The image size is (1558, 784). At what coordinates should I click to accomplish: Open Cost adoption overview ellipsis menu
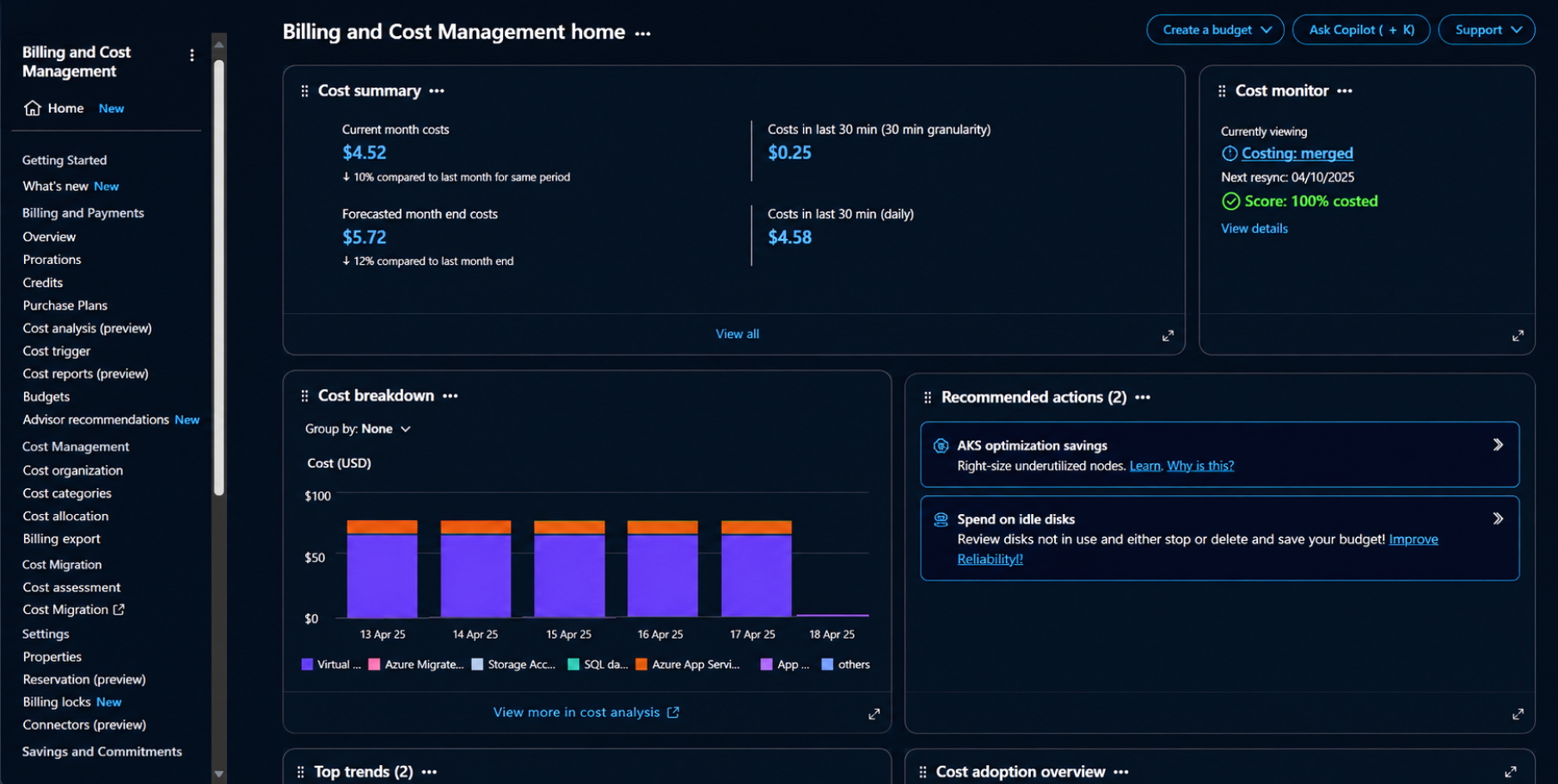1121,772
